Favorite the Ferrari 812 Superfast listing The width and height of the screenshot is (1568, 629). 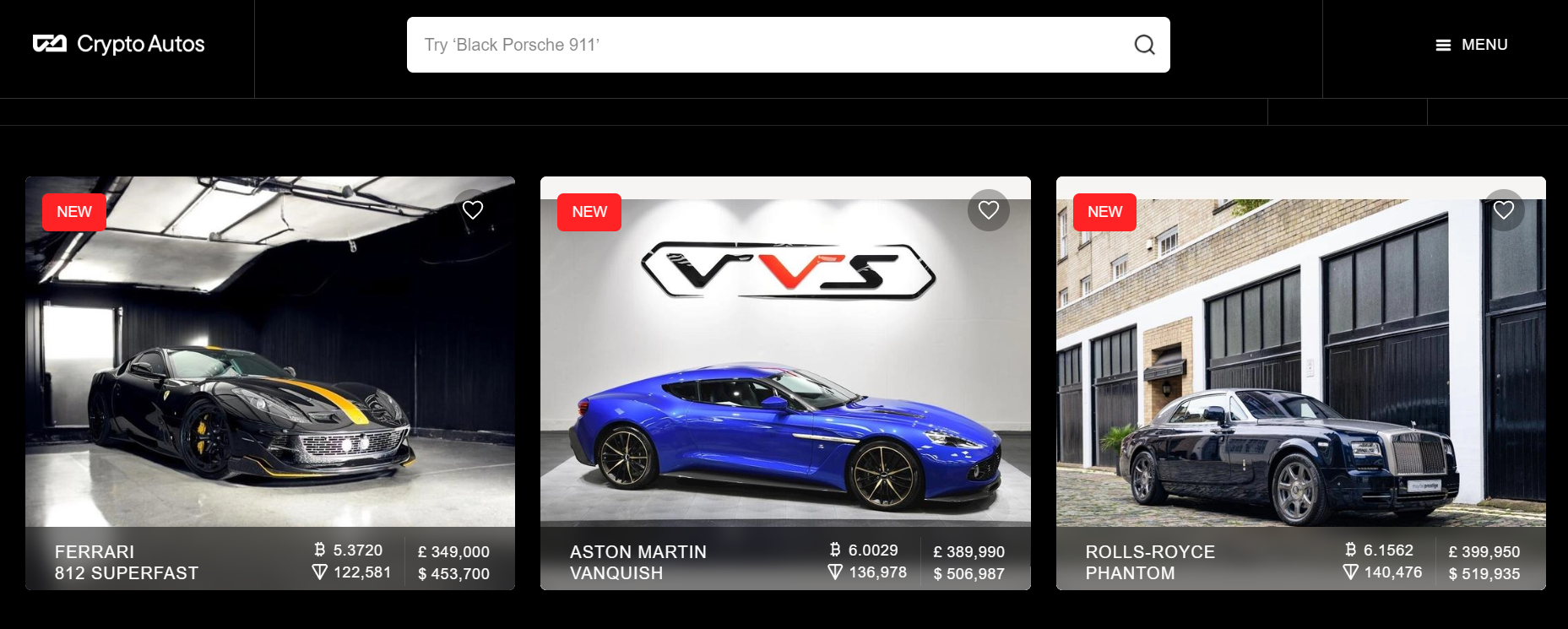click(x=473, y=210)
